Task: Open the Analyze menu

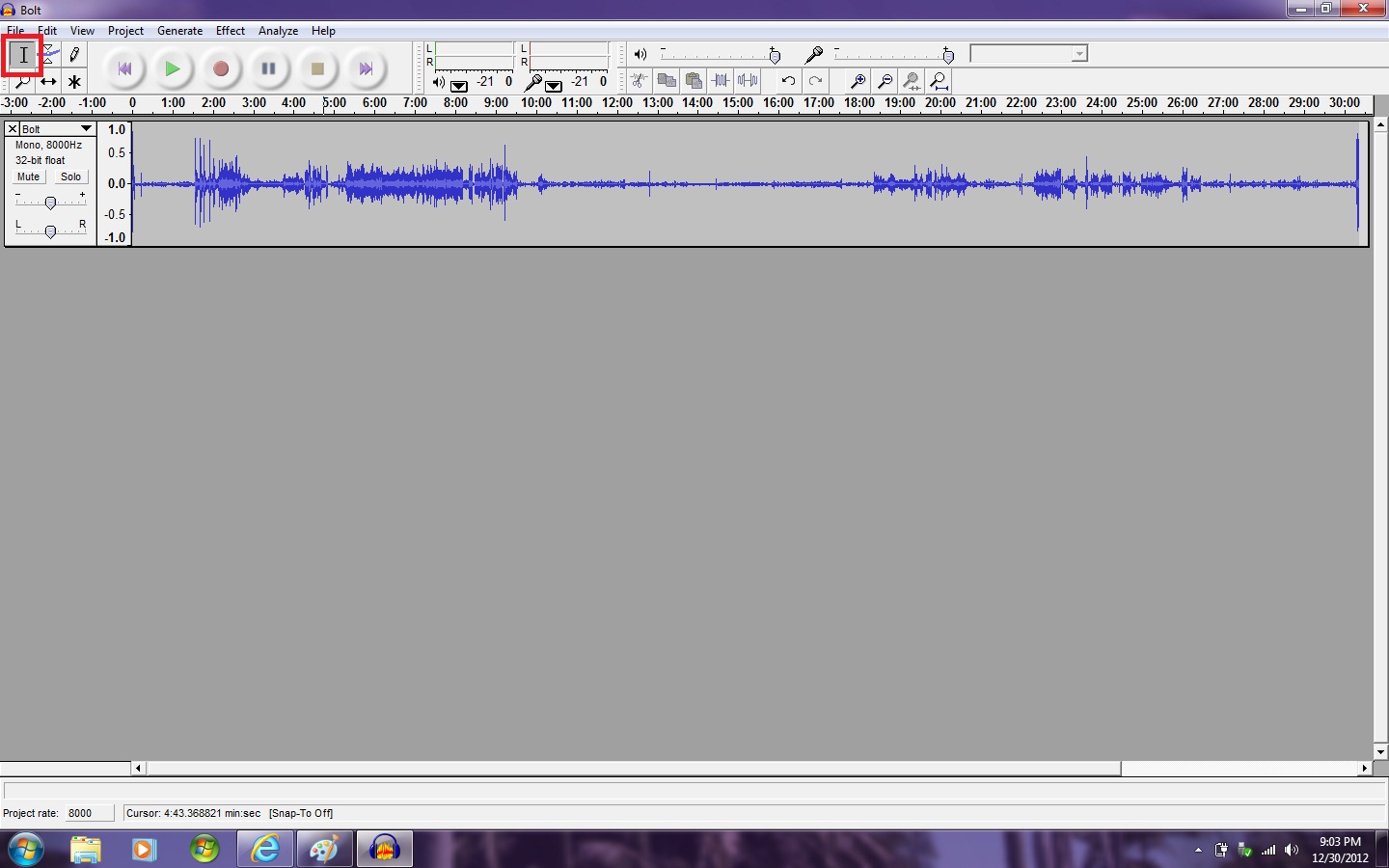Action: [278, 31]
